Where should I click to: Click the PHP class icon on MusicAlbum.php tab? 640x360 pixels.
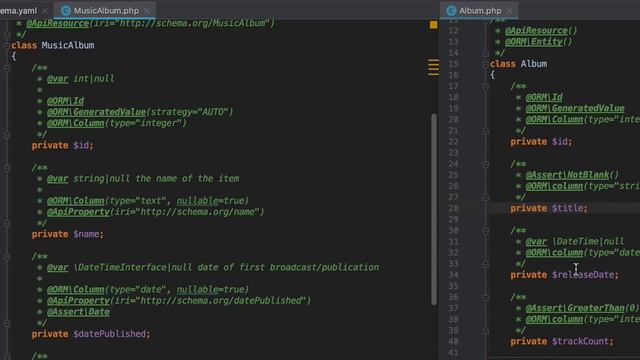coord(65,11)
